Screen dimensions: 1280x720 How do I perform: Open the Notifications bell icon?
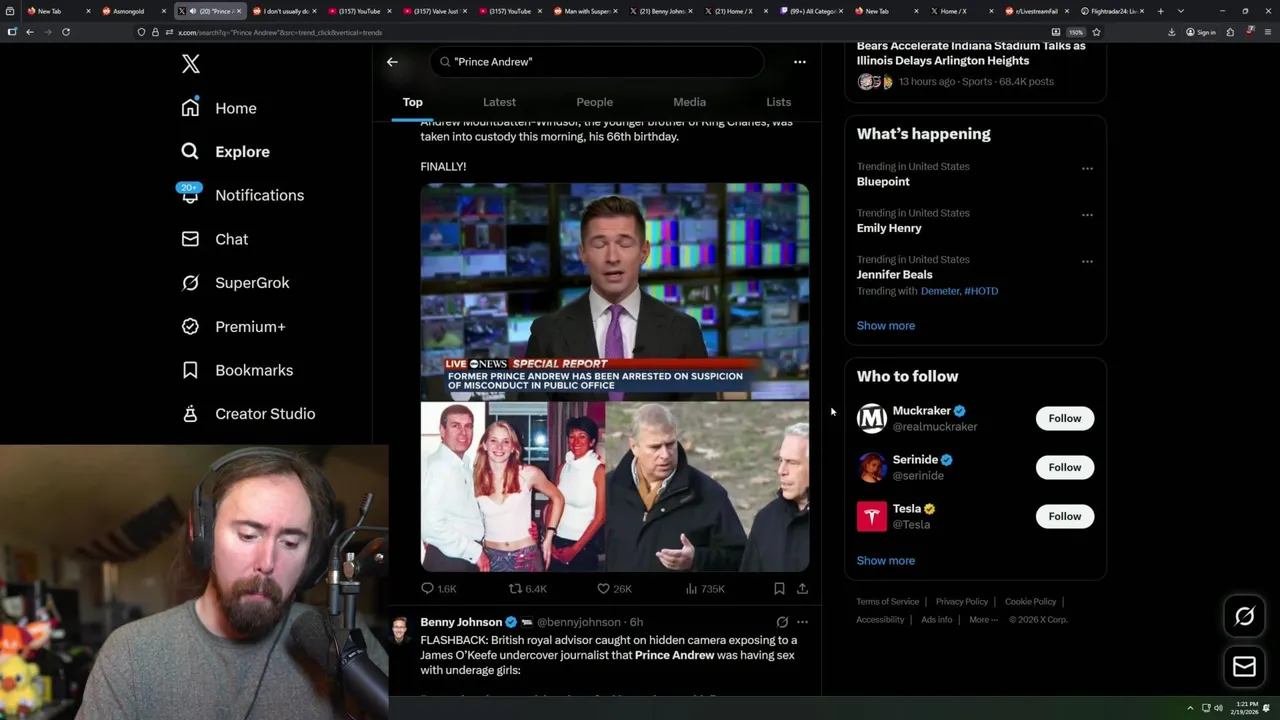[190, 194]
